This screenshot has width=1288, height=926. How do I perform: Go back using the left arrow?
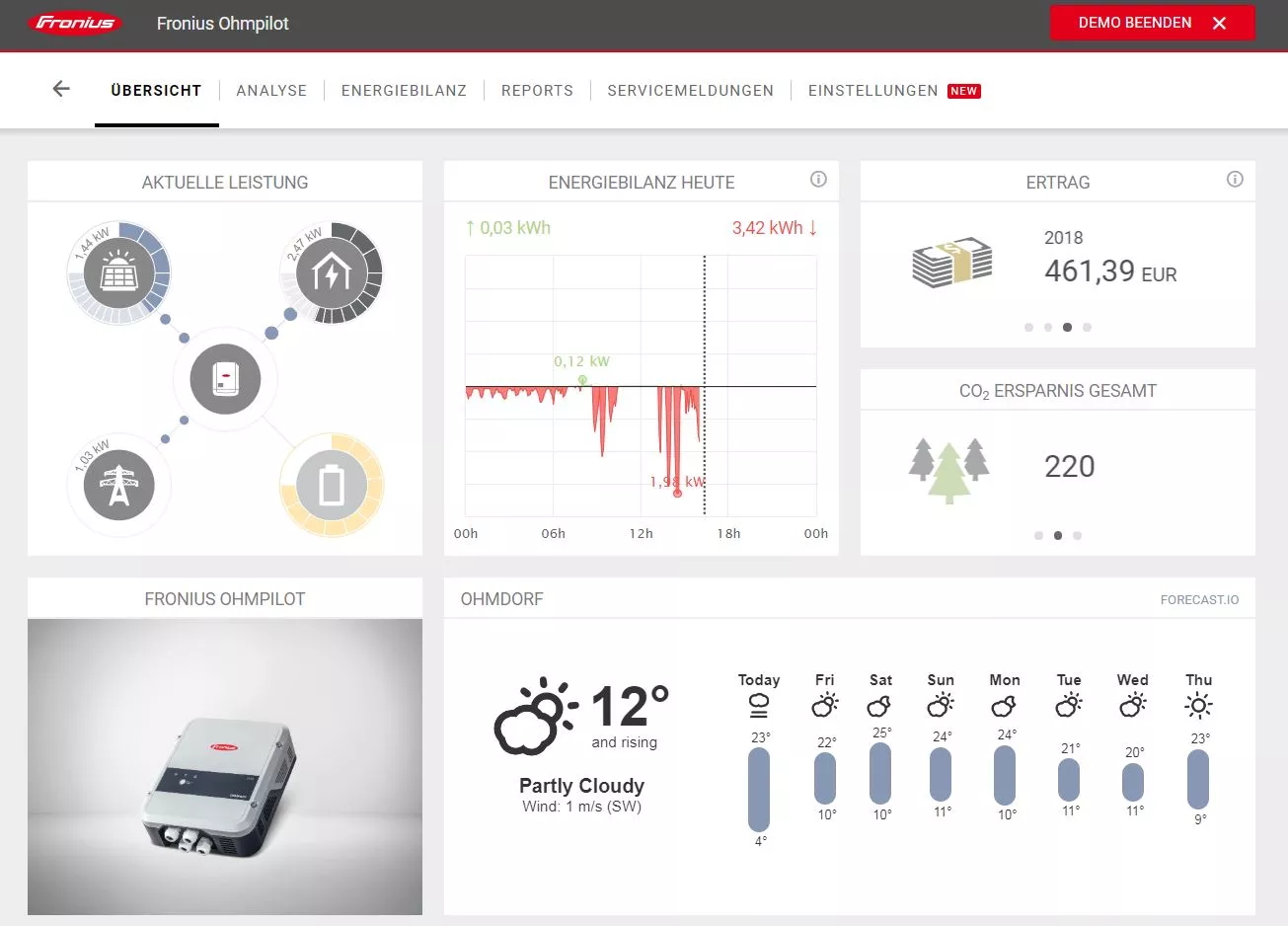pos(61,90)
